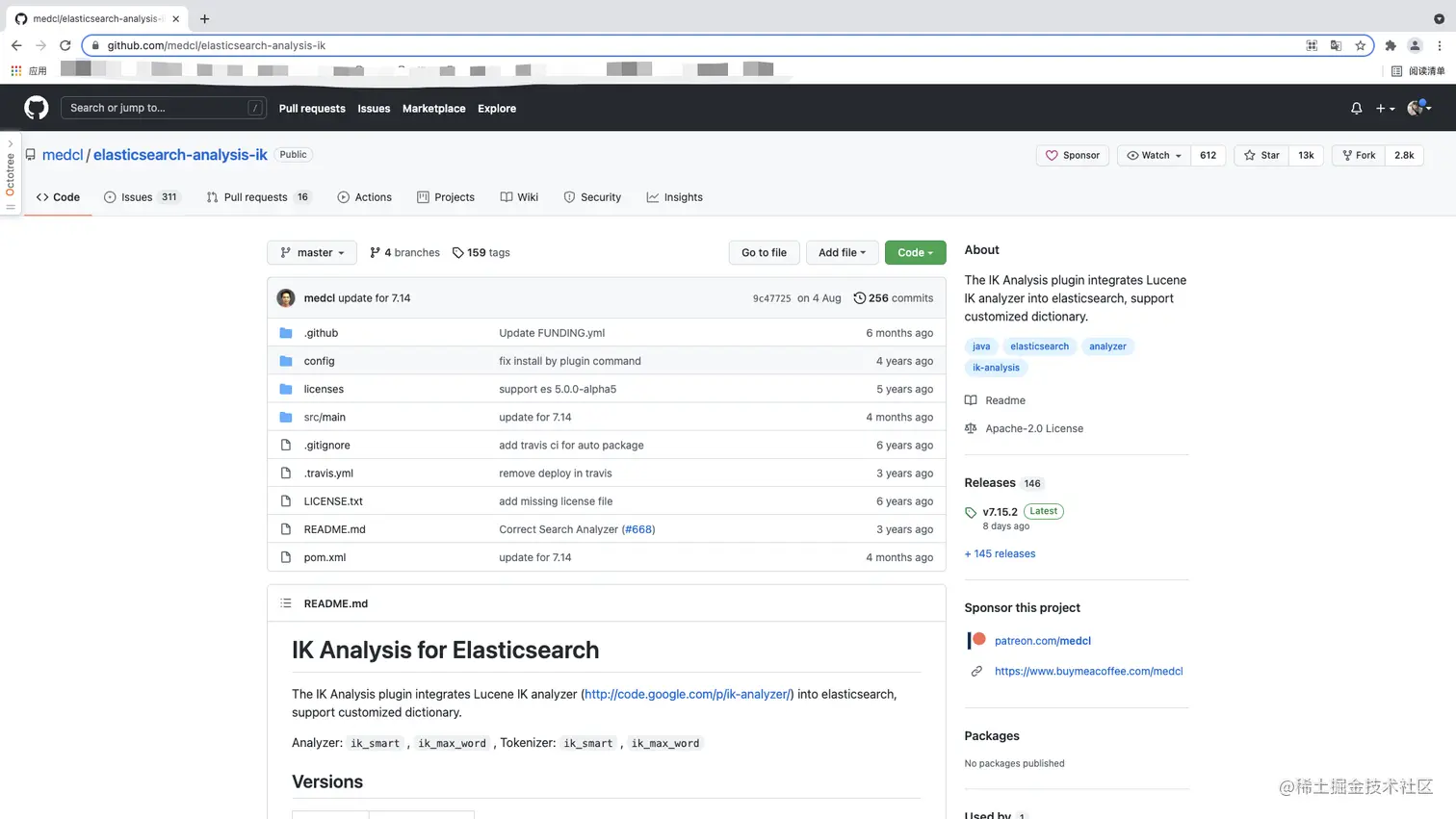
Task: Open the buymeacoffee.com/medcl link
Action: [1088, 671]
